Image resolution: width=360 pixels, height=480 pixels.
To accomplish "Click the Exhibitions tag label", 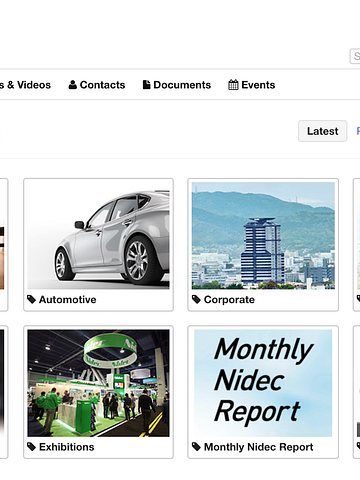I will pos(67,447).
